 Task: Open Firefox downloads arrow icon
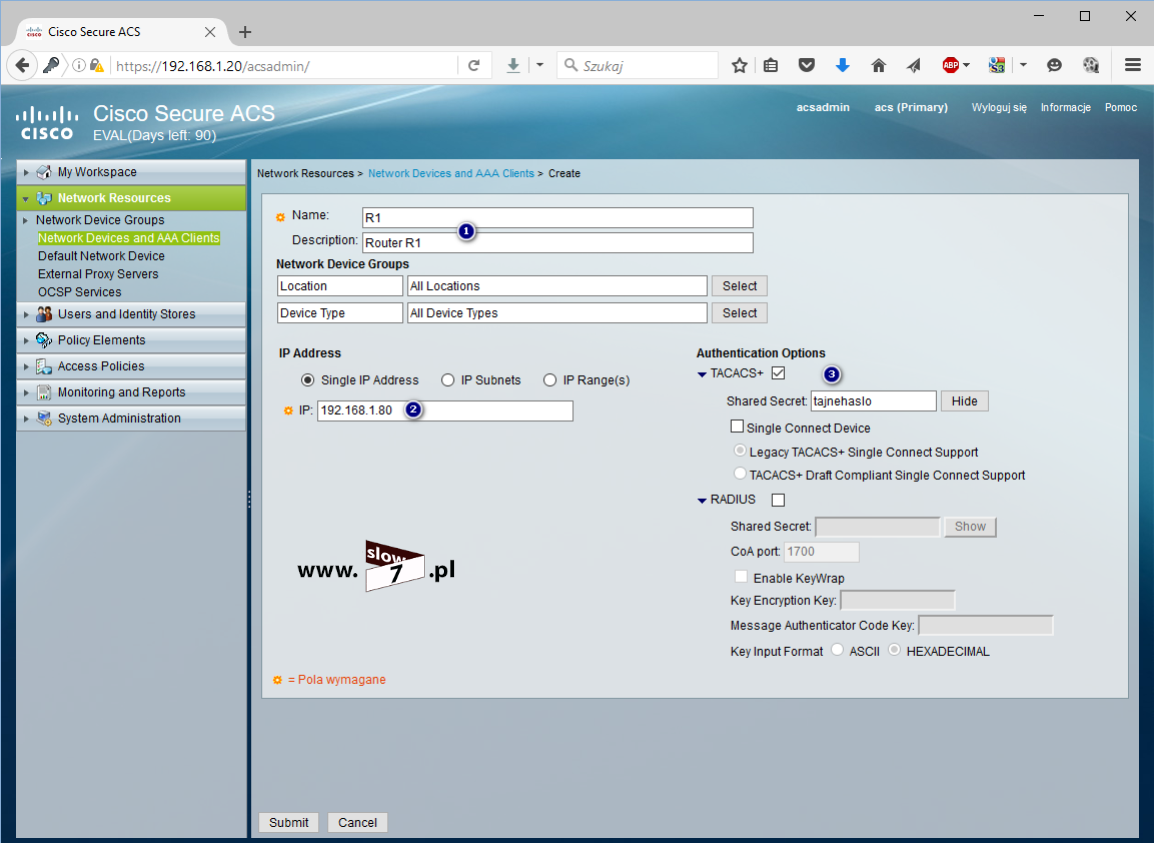[x=513, y=66]
